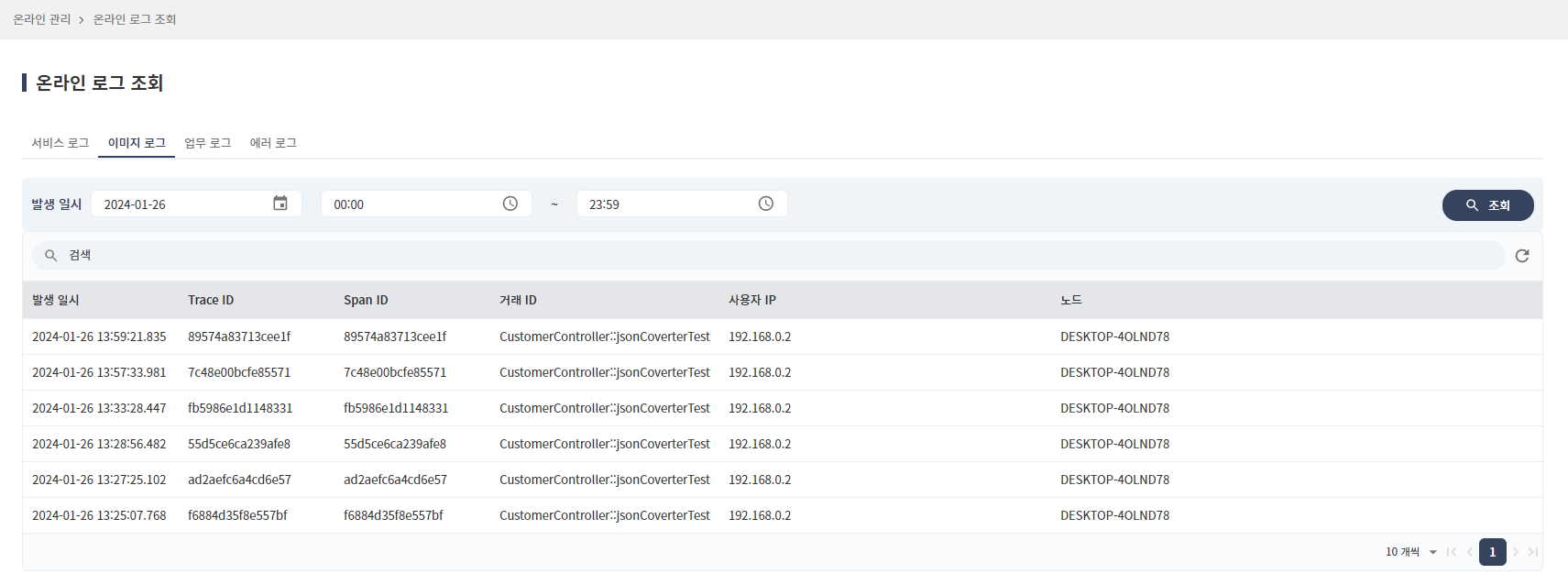Go to first page pagination icon
This screenshot has height=585, width=1568.
[x=1452, y=552]
